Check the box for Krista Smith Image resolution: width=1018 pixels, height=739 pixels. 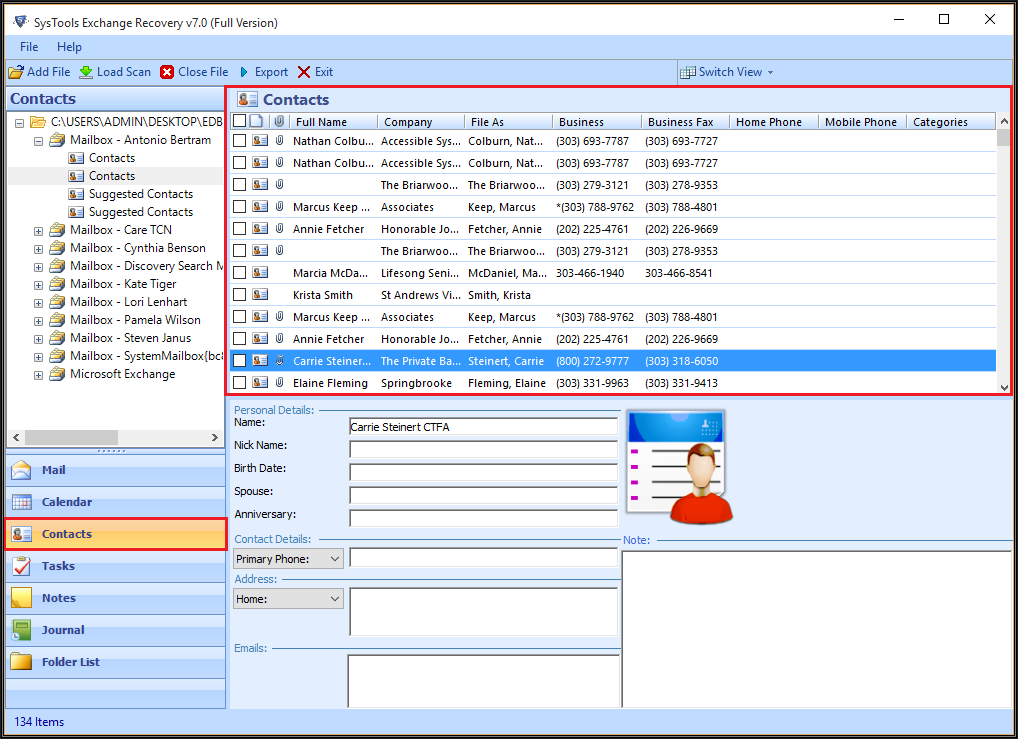click(x=240, y=295)
